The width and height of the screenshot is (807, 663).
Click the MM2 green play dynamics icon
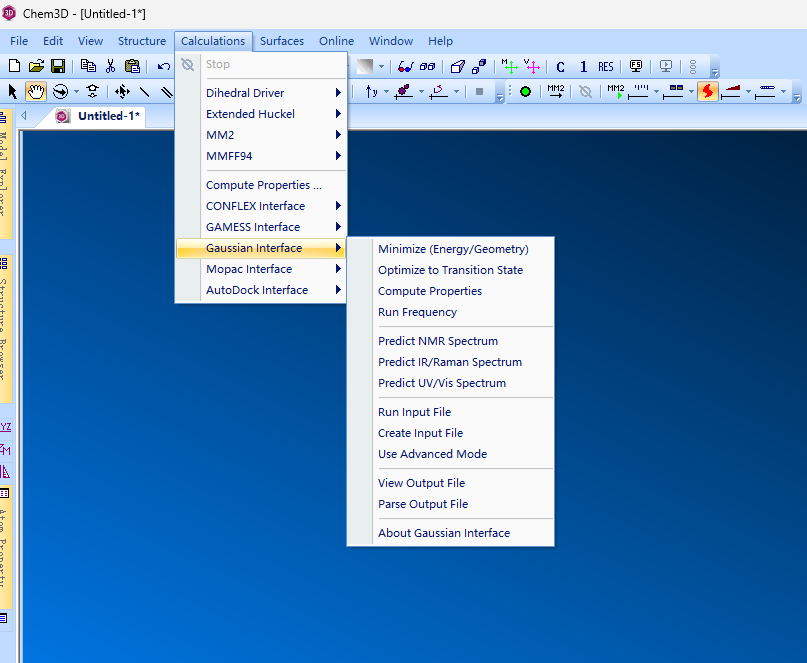(616, 92)
